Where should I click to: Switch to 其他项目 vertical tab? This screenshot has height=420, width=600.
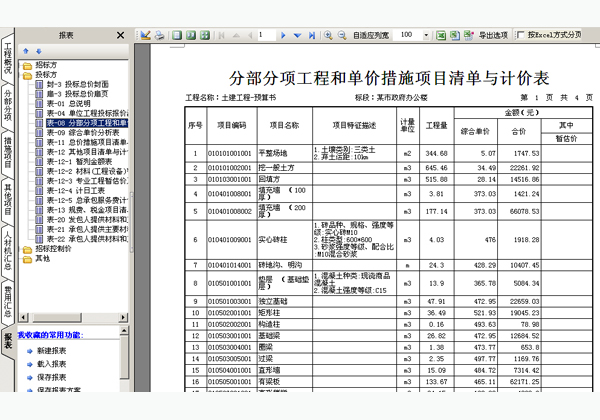[8, 200]
